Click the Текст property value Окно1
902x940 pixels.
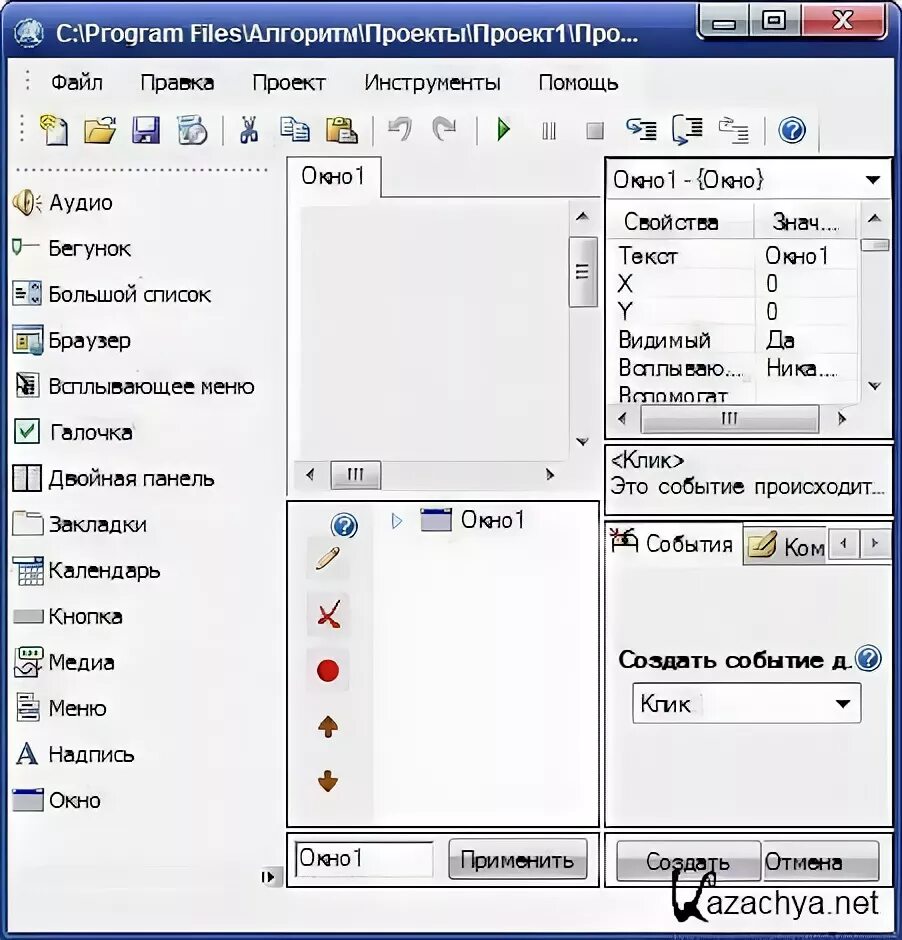pyautogui.click(x=806, y=256)
